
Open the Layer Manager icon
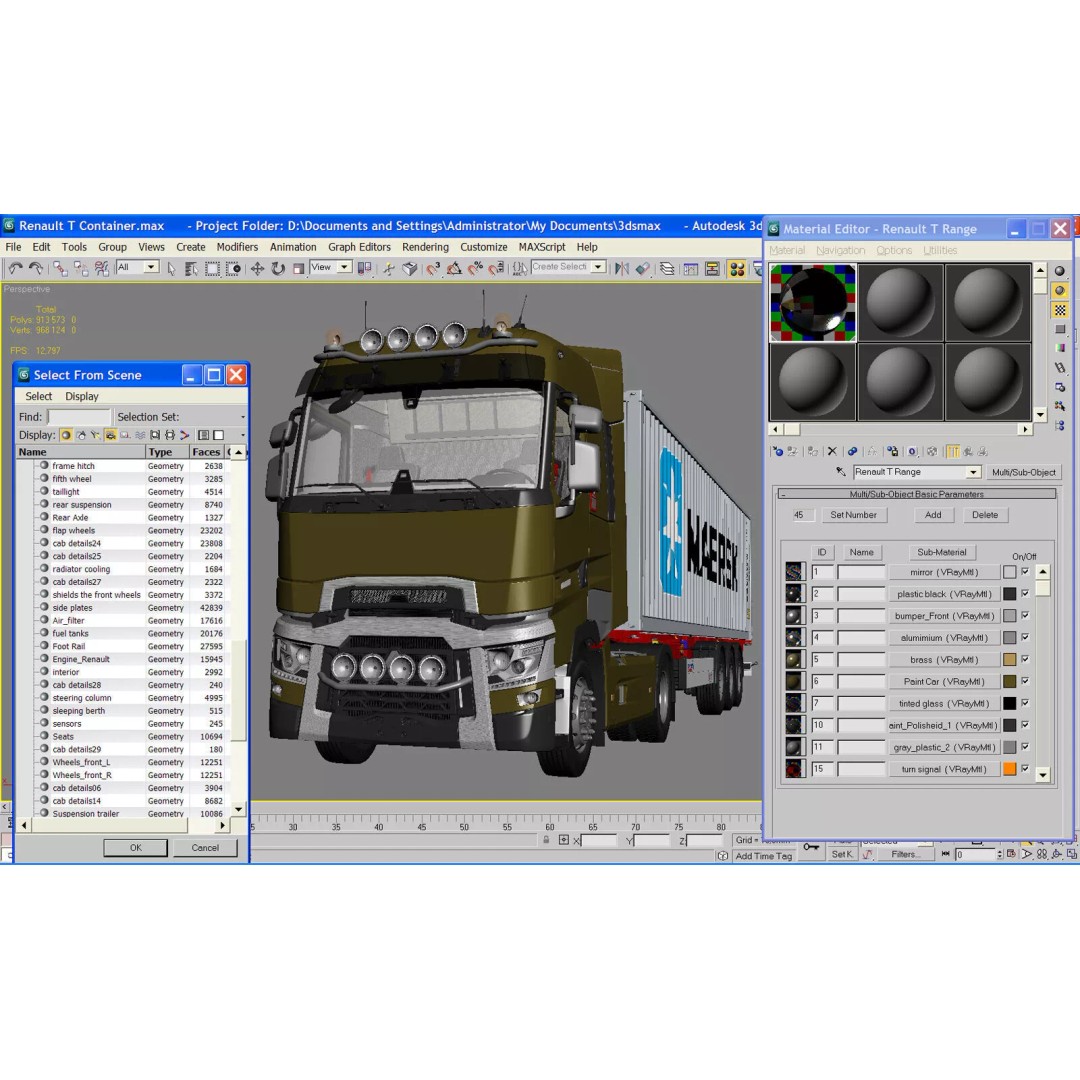click(x=667, y=269)
